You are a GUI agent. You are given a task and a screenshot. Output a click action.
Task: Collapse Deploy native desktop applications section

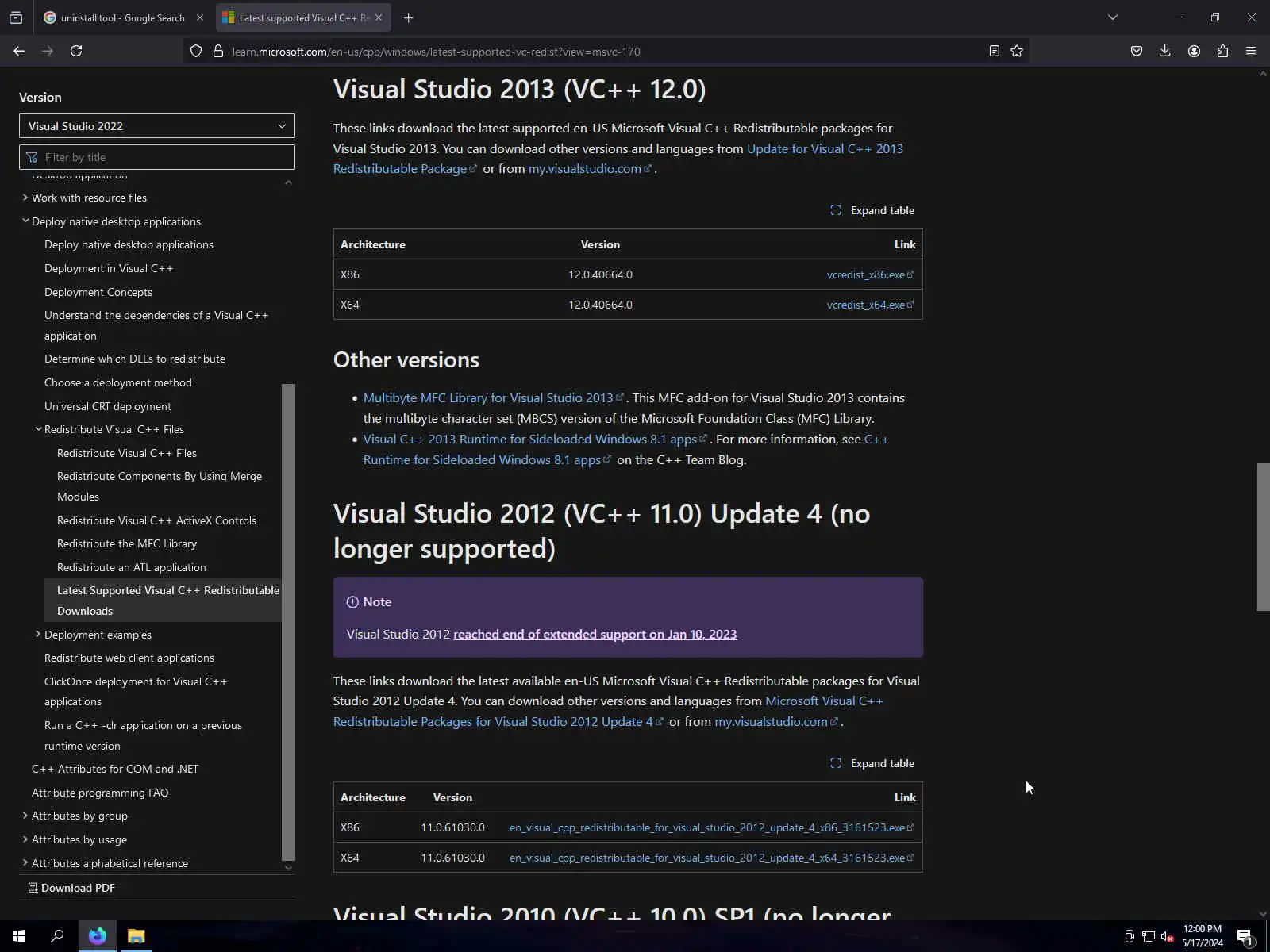coord(25,221)
